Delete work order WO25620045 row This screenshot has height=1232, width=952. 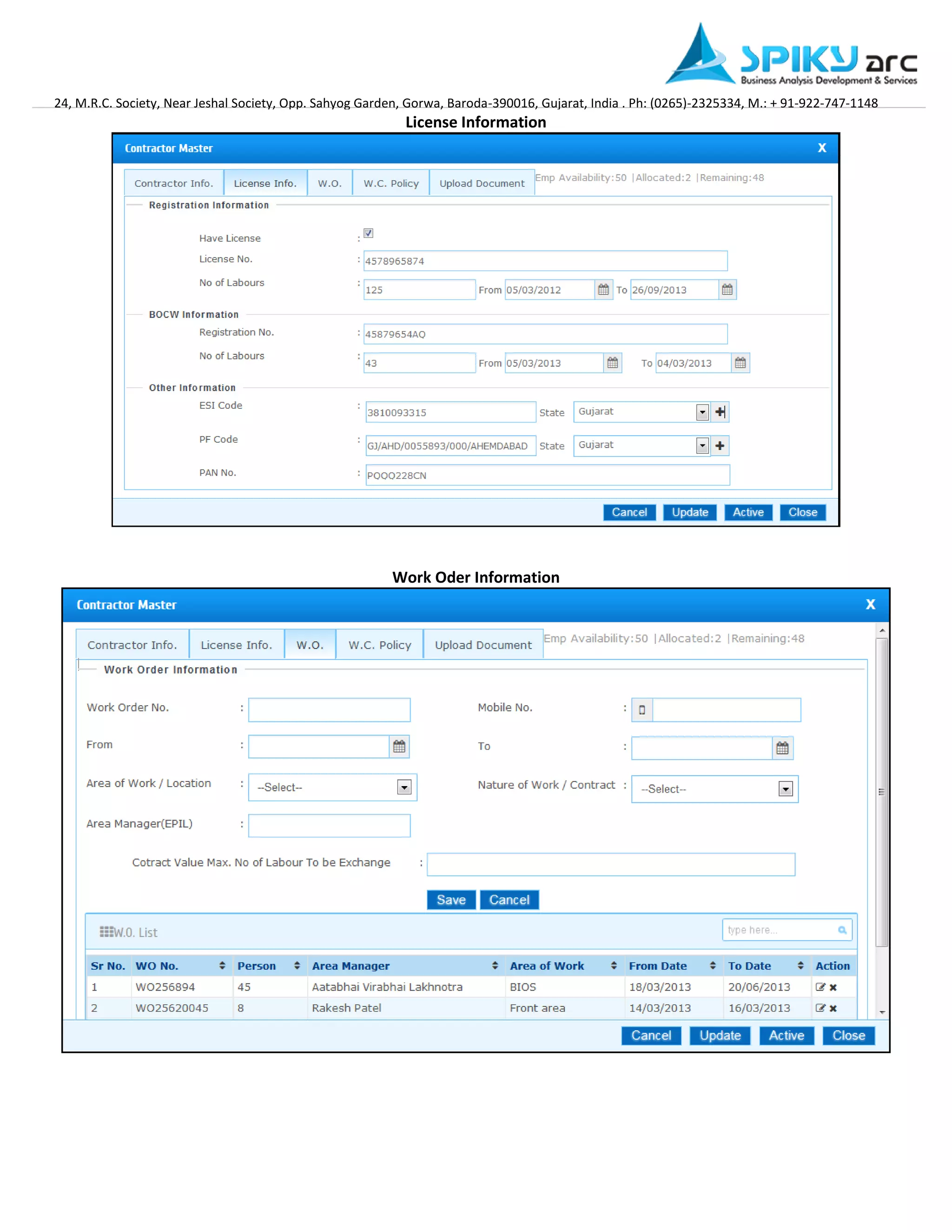pyautogui.click(x=833, y=1008)
